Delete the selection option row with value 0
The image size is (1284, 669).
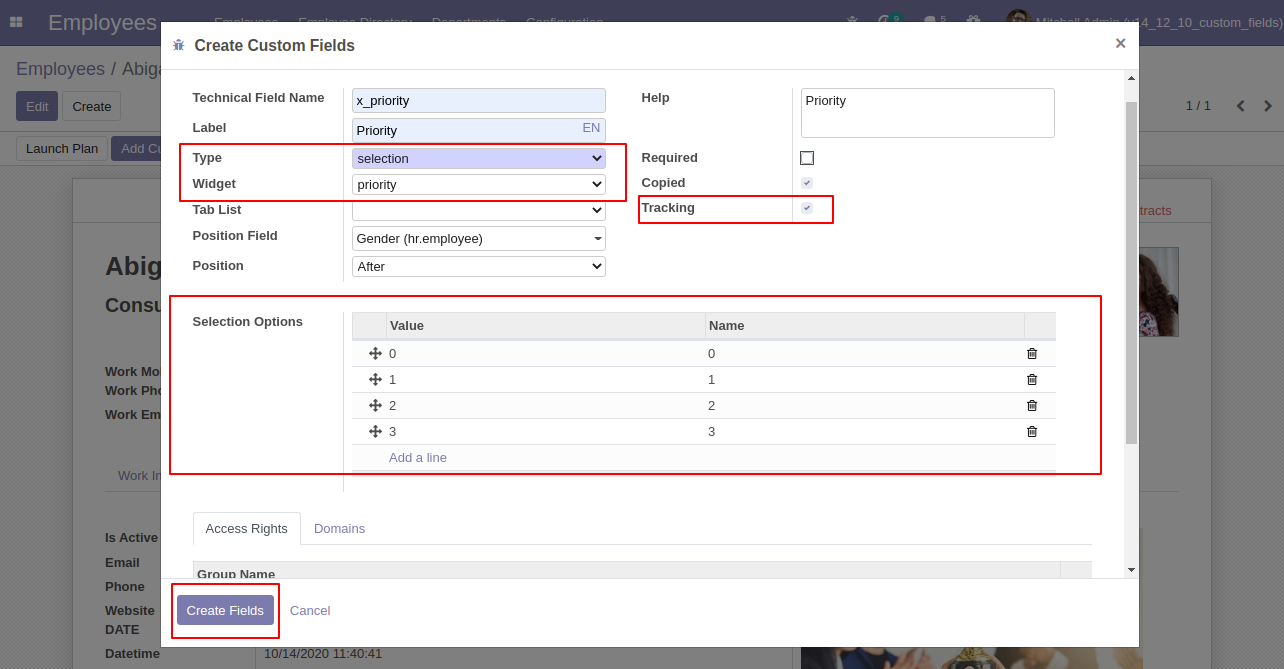[x=1032, y=354]
